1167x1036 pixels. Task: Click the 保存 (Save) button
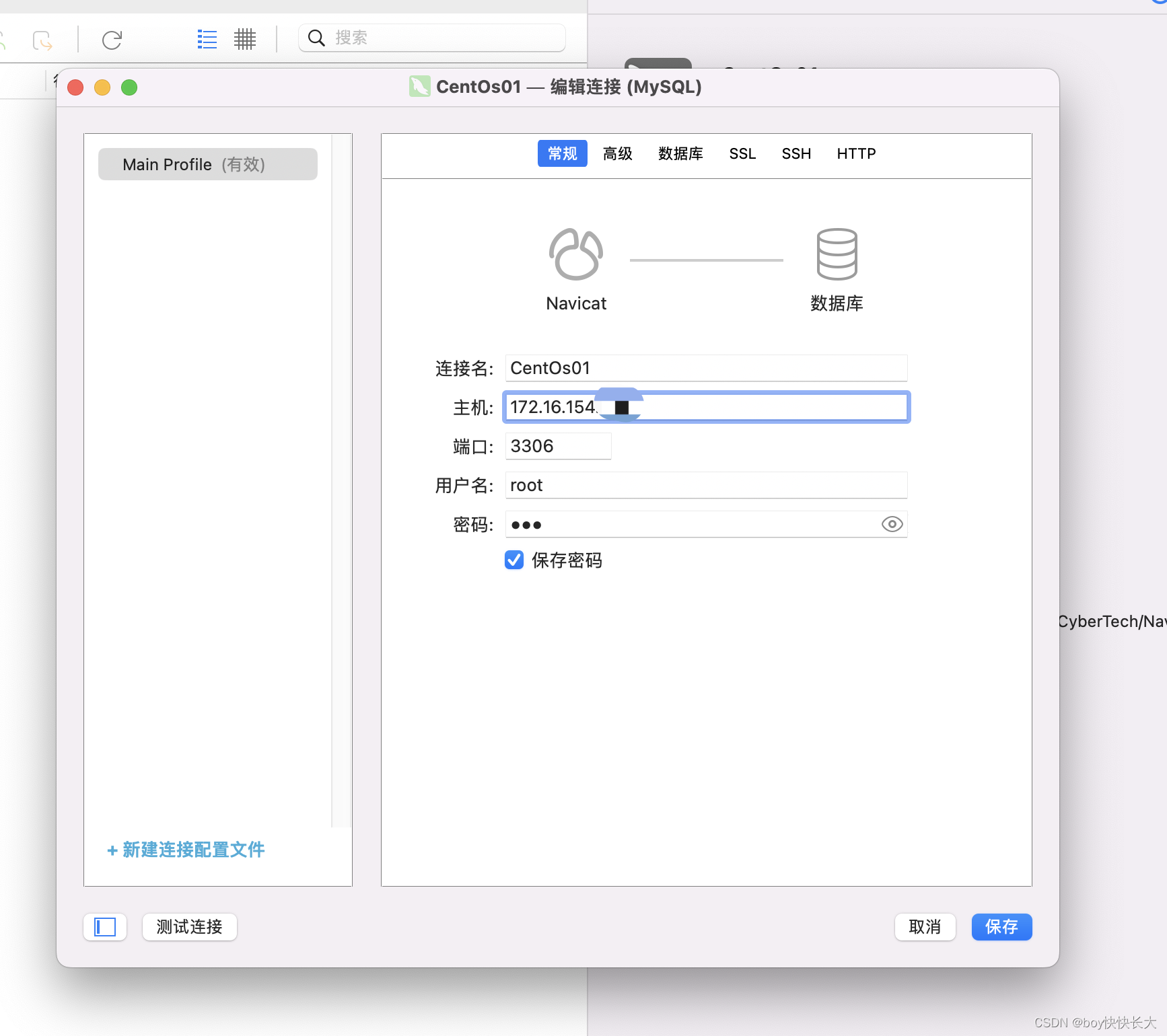pyautogui.click(x=1001, y=927)
